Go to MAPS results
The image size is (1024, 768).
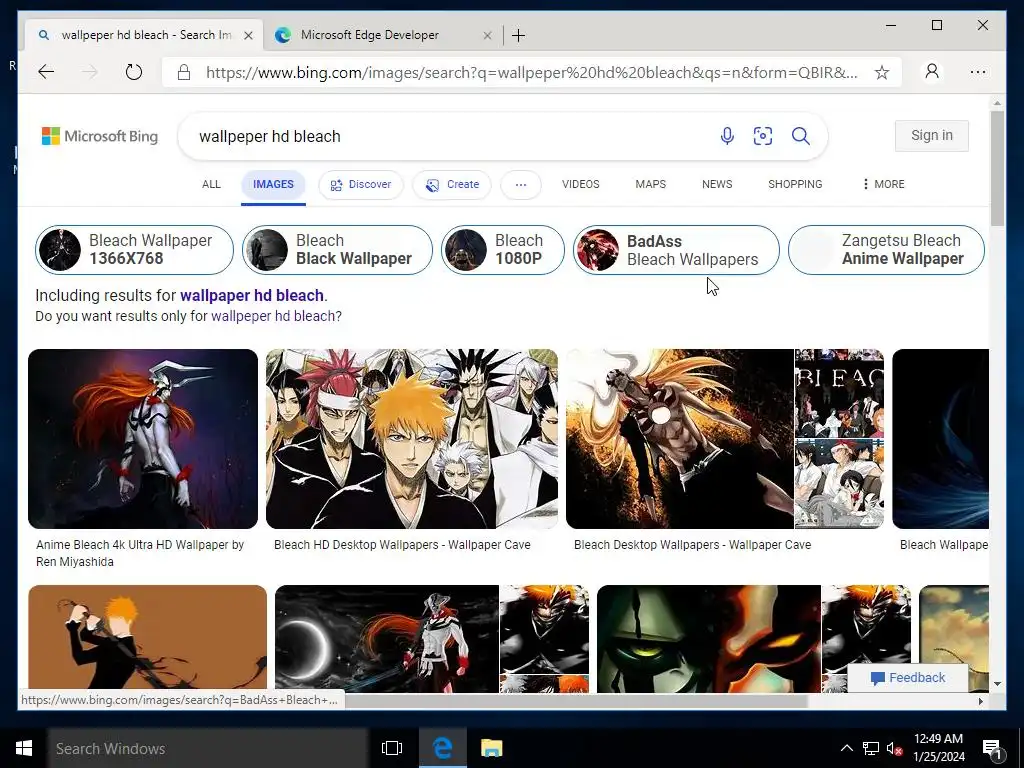650,184
